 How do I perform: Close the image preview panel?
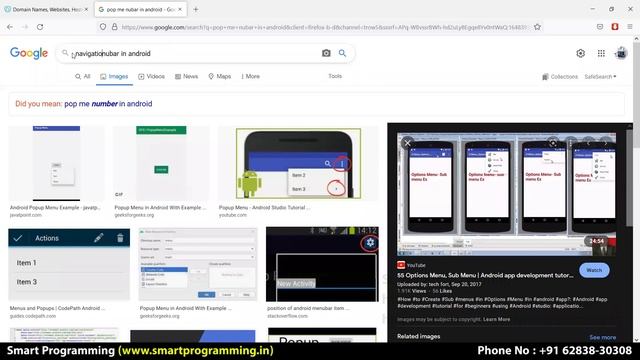(x=407, y=143)
